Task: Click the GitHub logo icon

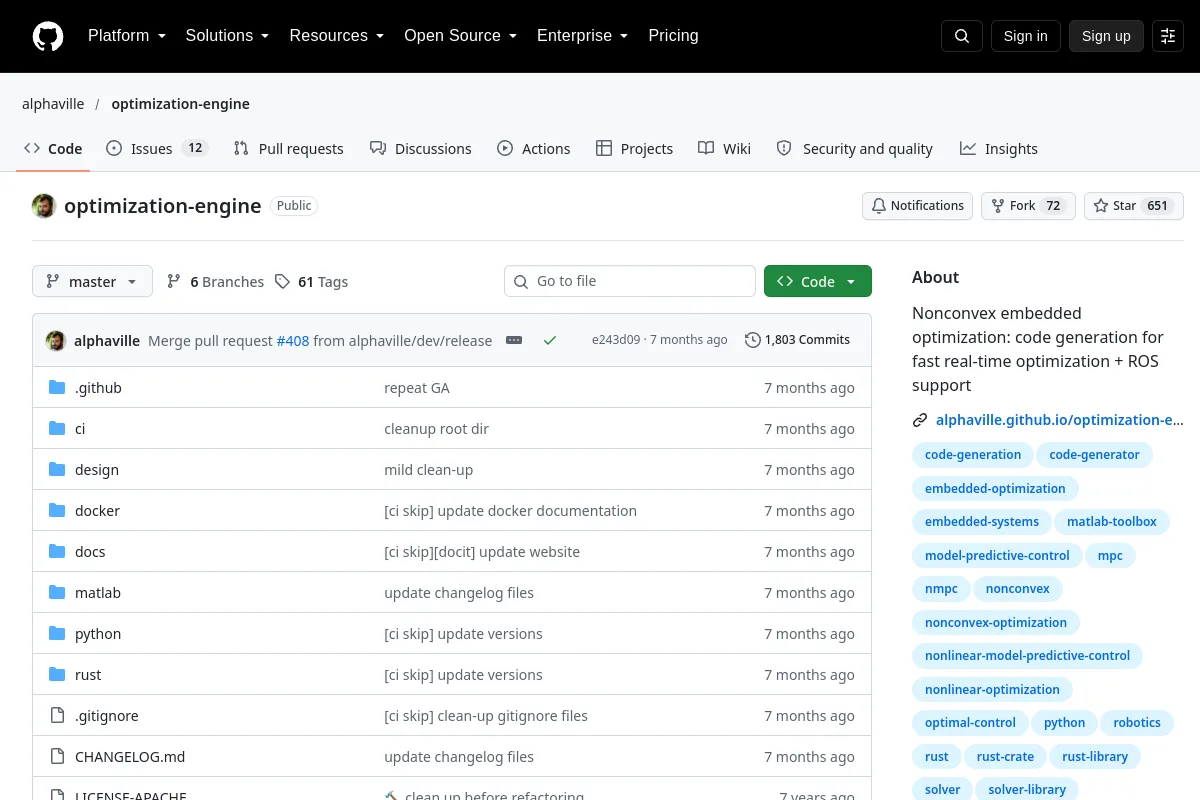Action: click(x=48, y=36)
